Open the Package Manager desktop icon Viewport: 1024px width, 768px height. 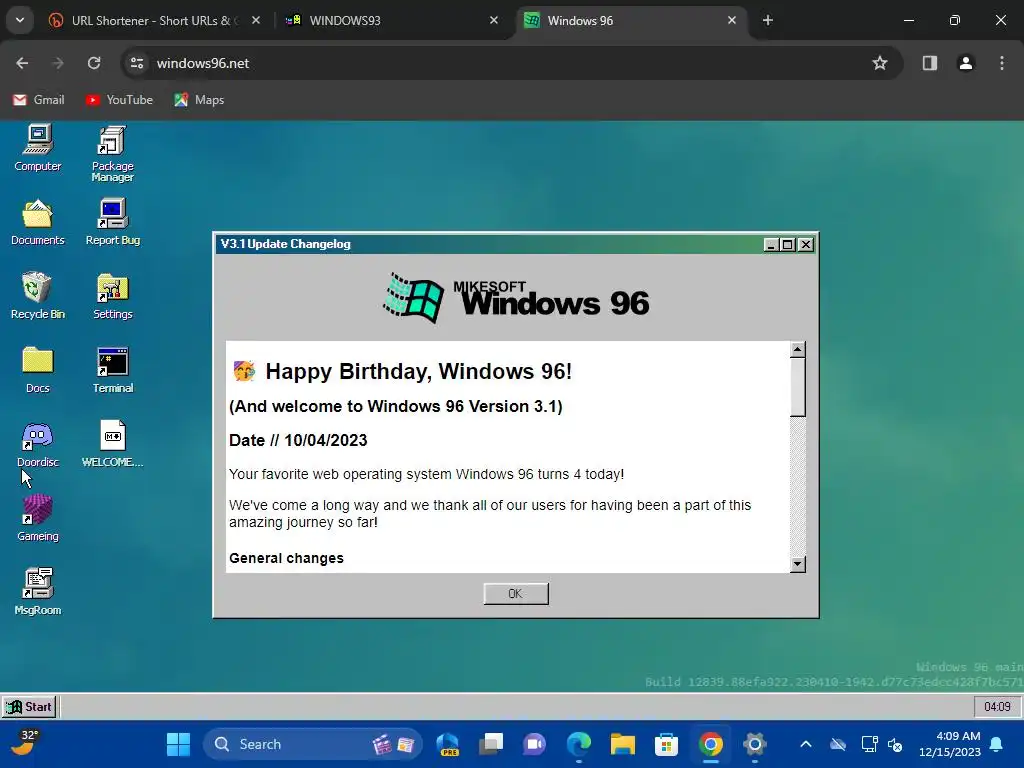112,153
